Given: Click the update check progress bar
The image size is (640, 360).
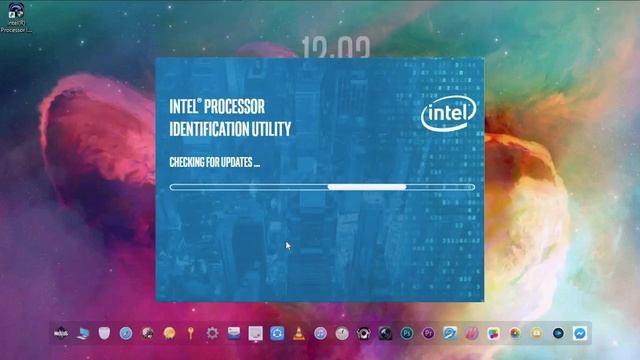Looking at the screenshot, I should click(x=322, y=187).
